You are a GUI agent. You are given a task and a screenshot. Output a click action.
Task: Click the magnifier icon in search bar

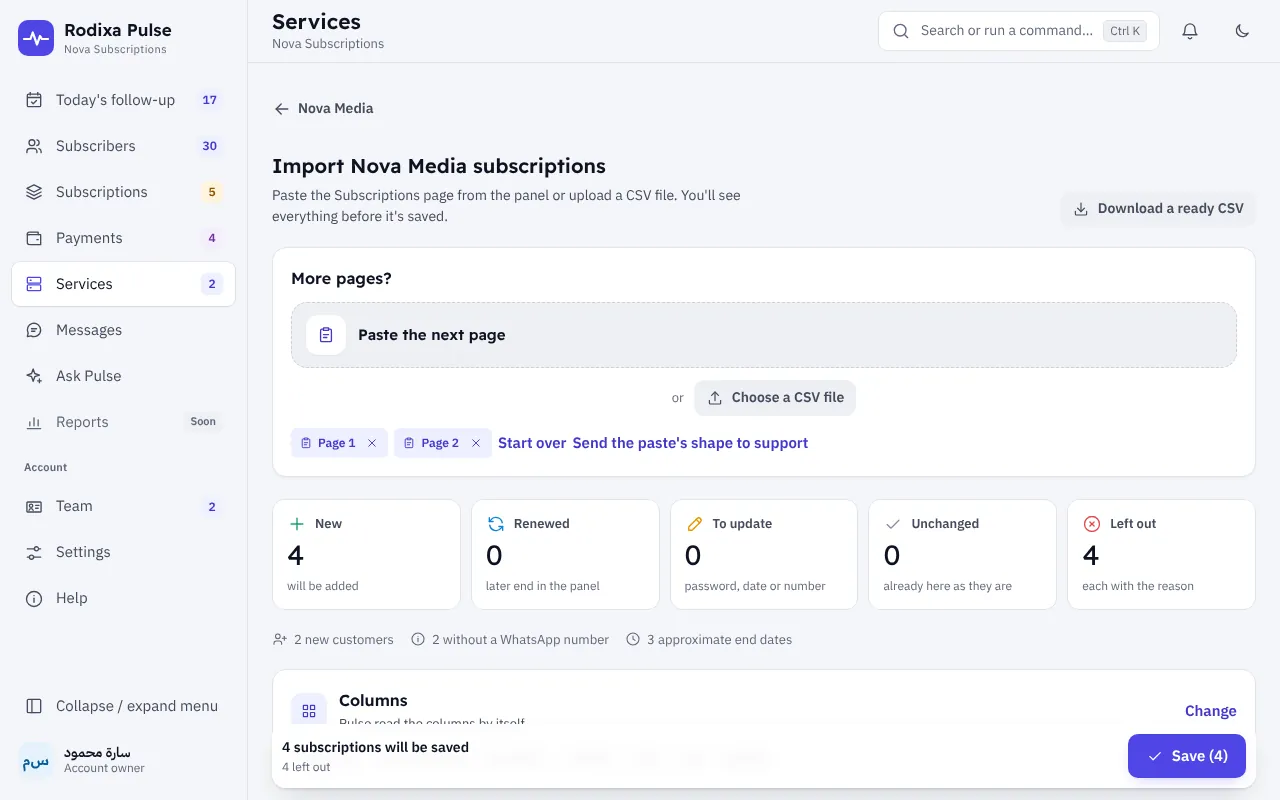[x=901, y=31]
